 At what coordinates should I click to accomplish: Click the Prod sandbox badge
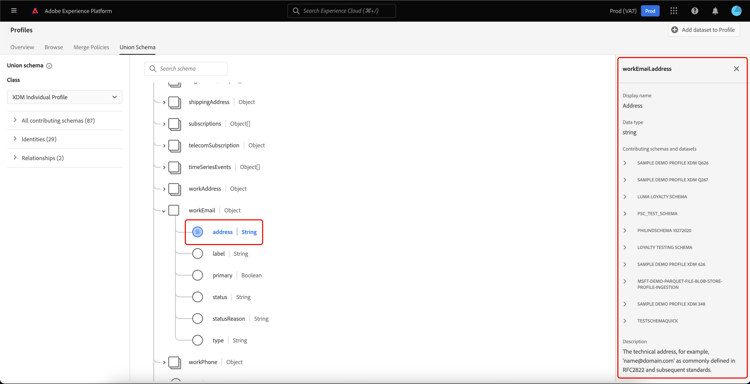[x=650, y=11]
